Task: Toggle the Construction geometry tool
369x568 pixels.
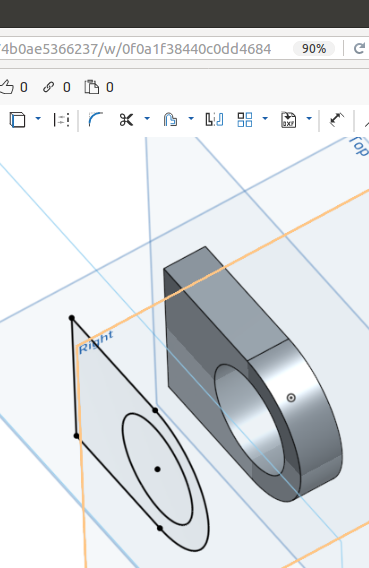Action: [x=61, y=120]
